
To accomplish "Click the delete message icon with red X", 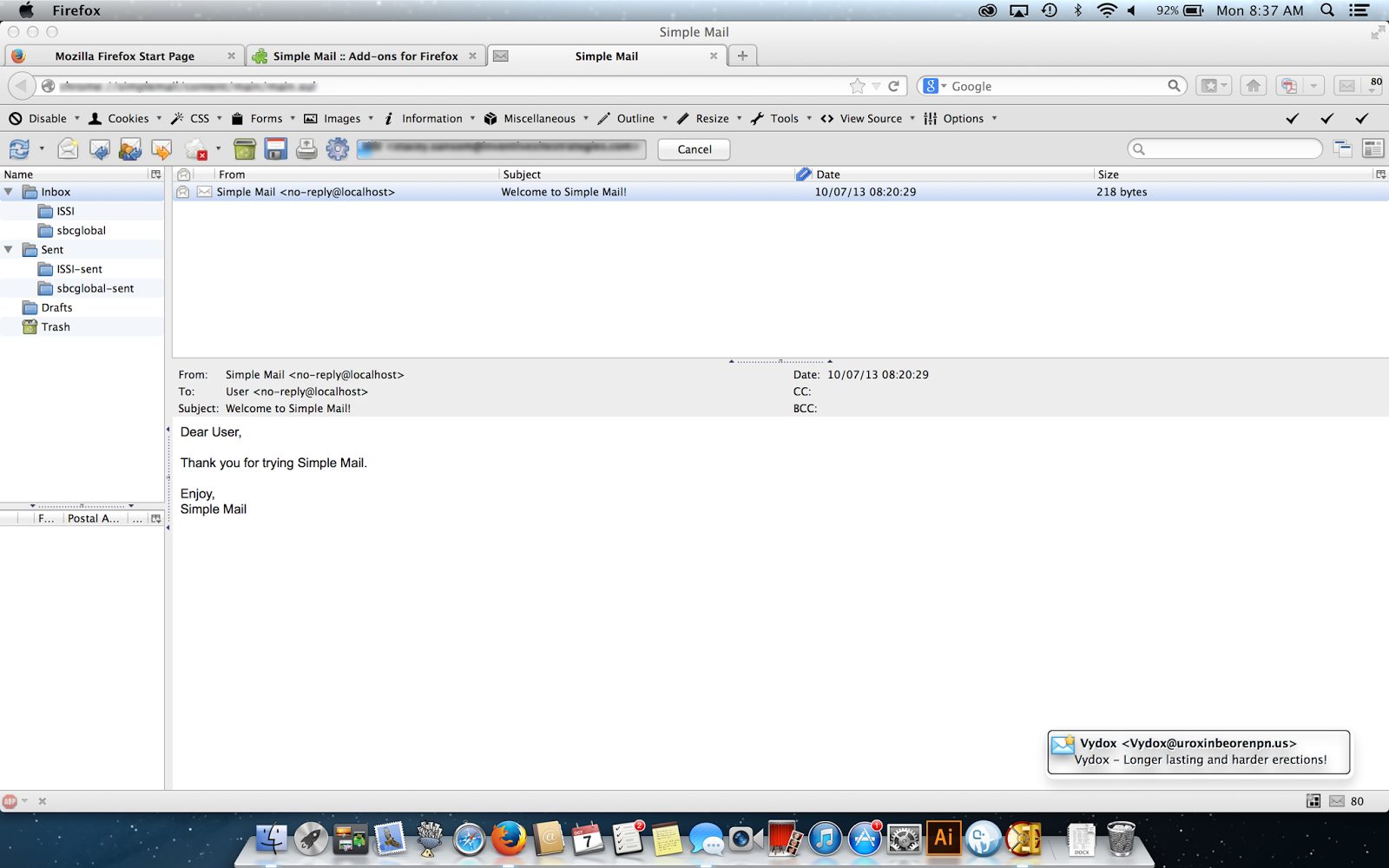I will tap(196, 149).
